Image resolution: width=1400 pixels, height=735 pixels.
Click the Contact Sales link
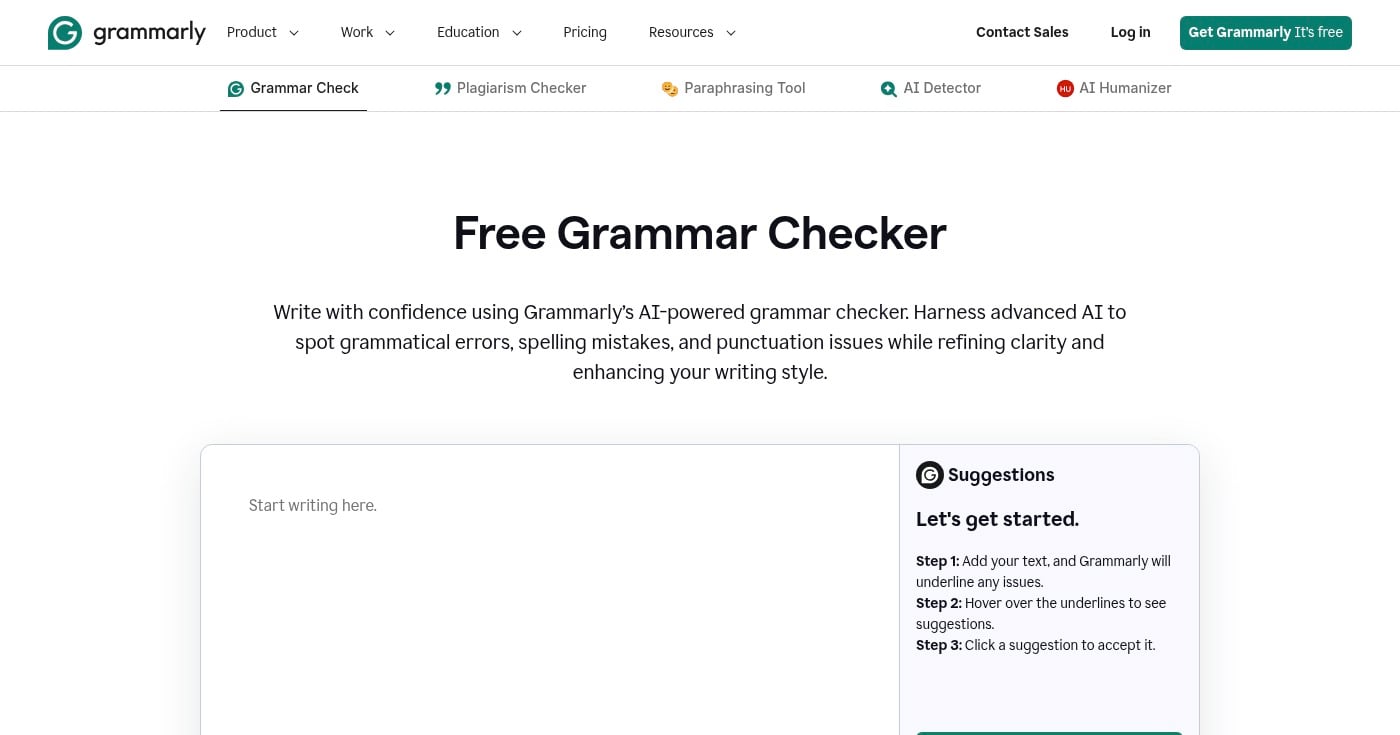click(1022, 32)
